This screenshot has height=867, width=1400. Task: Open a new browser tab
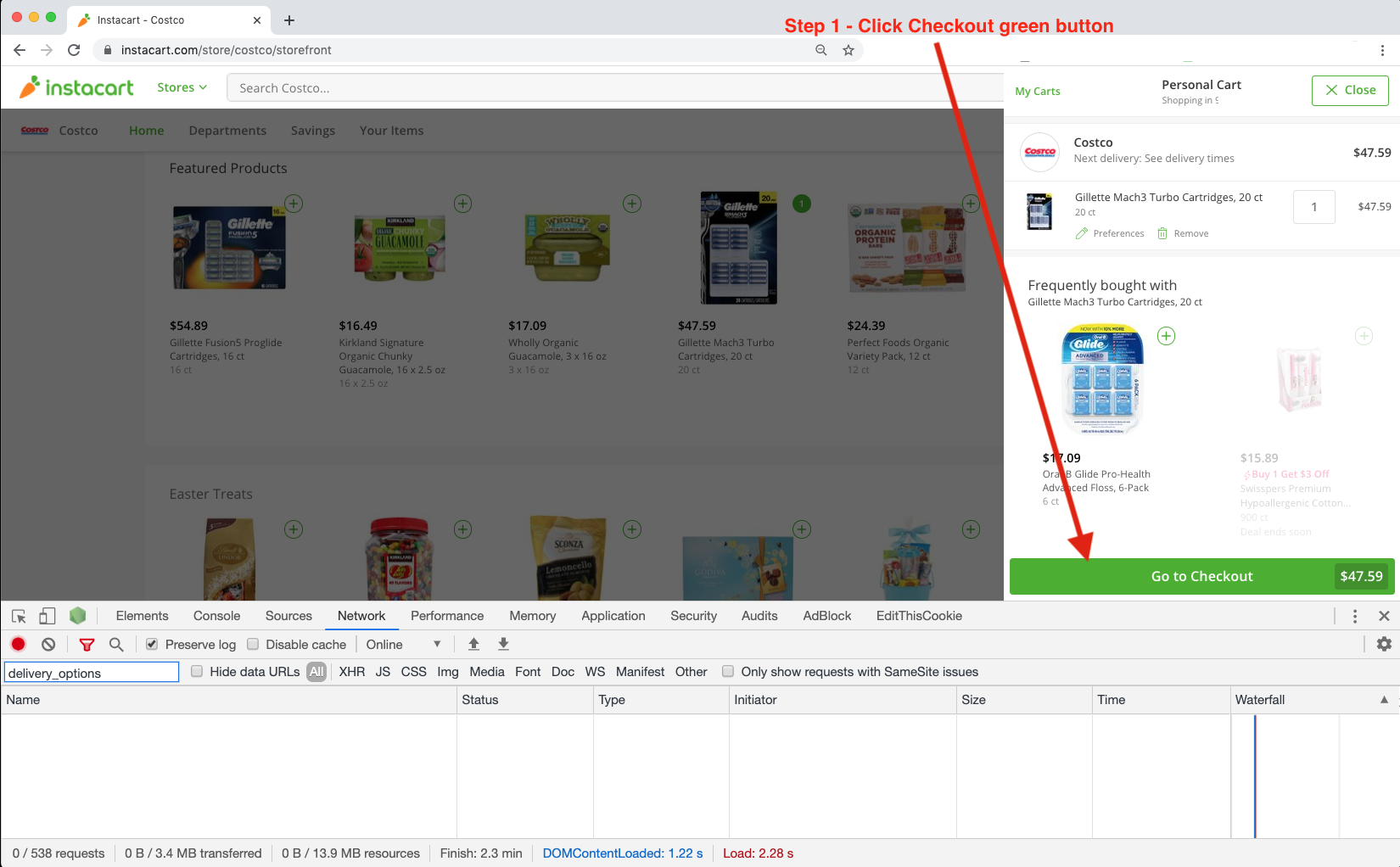click(x=289, y=20)
